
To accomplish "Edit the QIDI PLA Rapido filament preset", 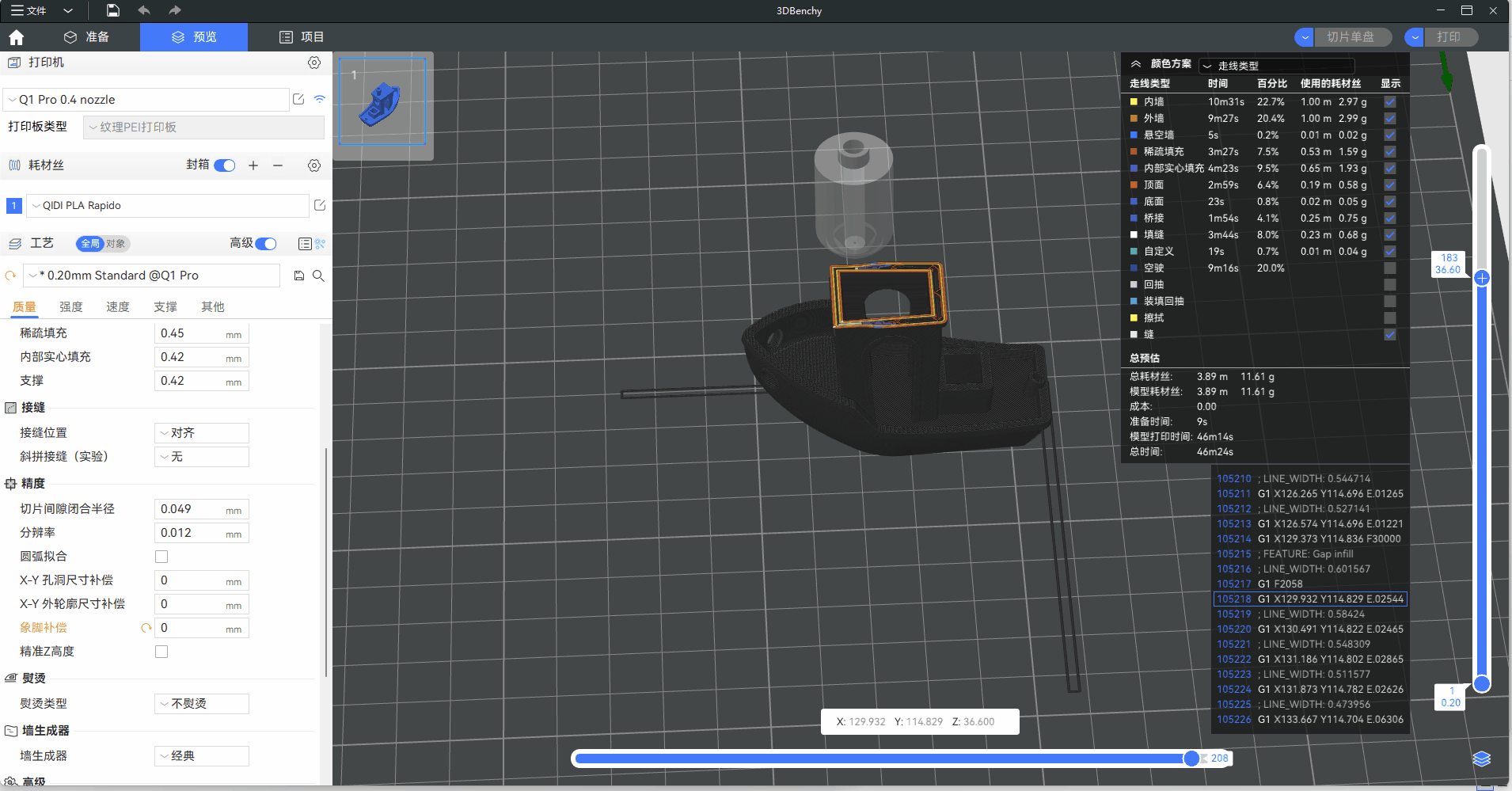I will [x=320, y=206].
